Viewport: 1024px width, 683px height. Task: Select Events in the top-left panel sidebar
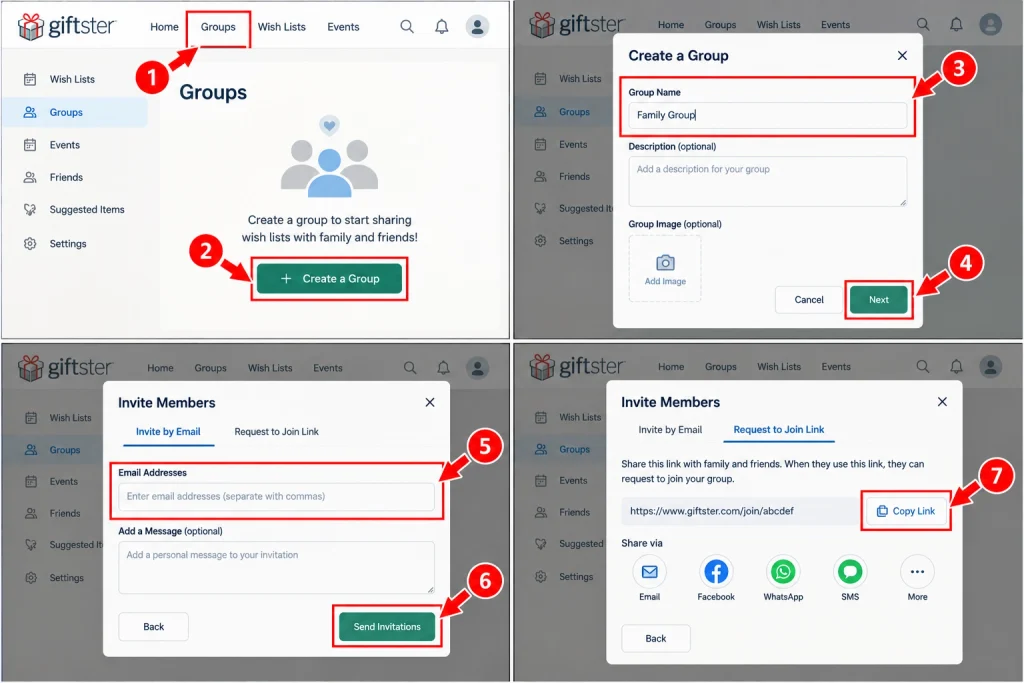(x=65, y=145)
